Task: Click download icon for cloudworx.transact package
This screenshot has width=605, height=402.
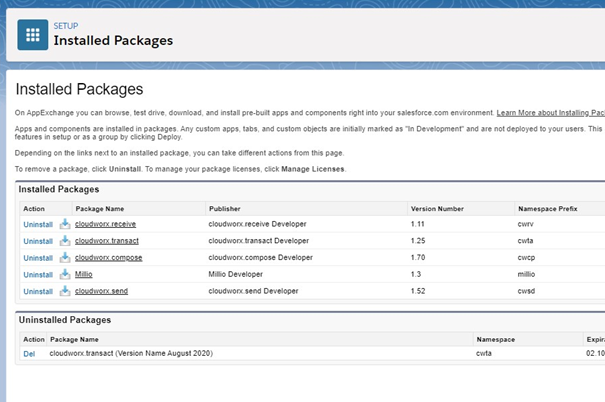Action: coord(65,241)
